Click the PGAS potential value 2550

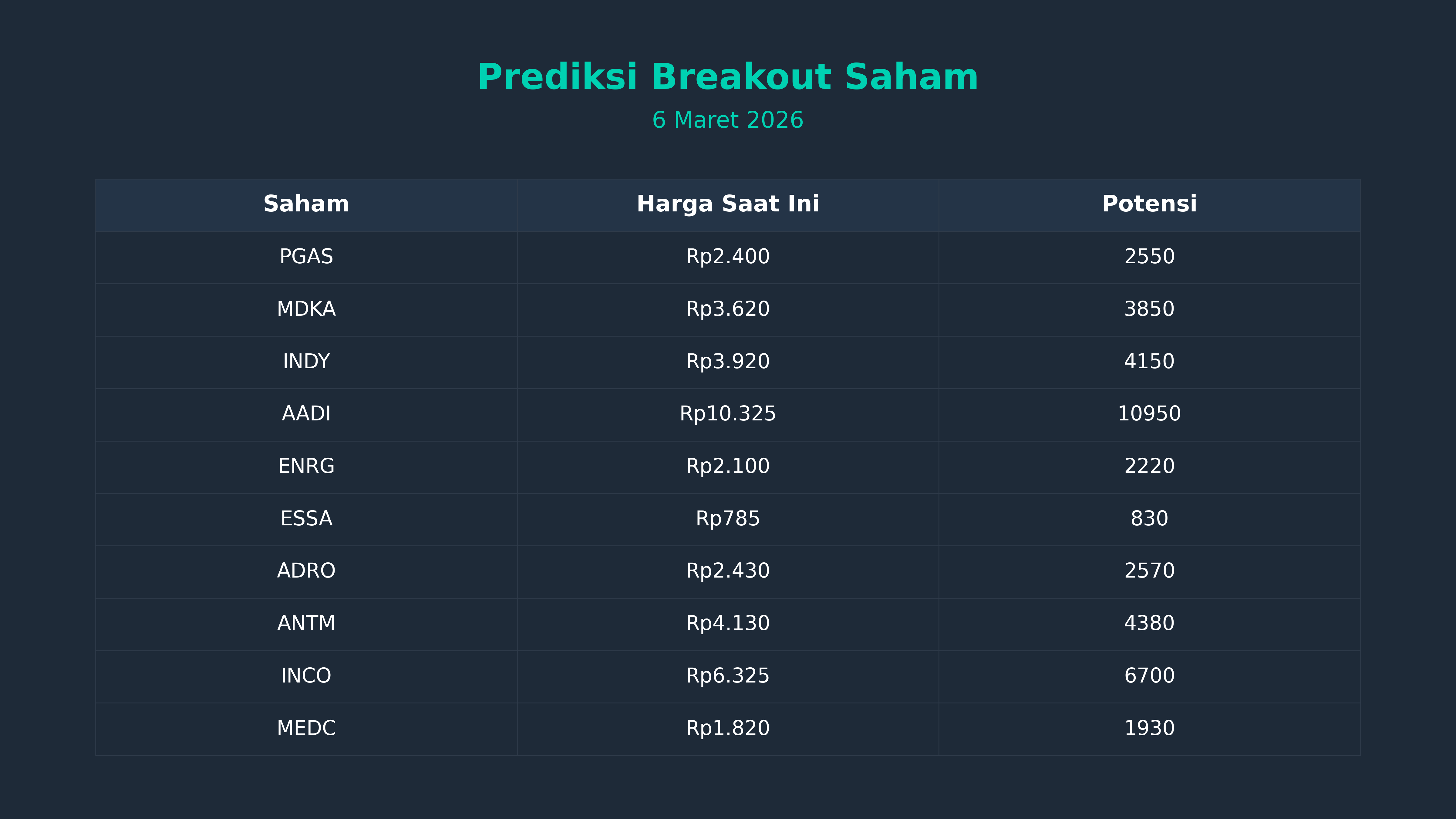1149,257
